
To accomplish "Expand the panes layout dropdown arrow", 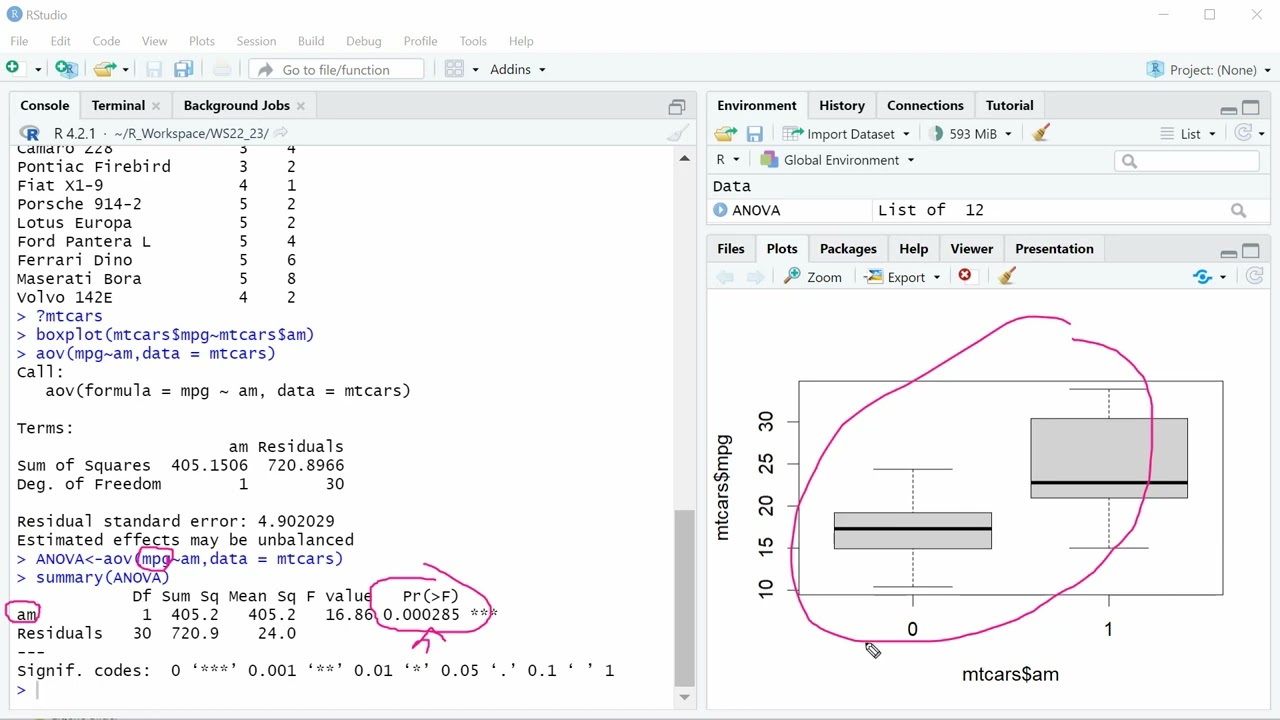I will [x=475, y=69].
